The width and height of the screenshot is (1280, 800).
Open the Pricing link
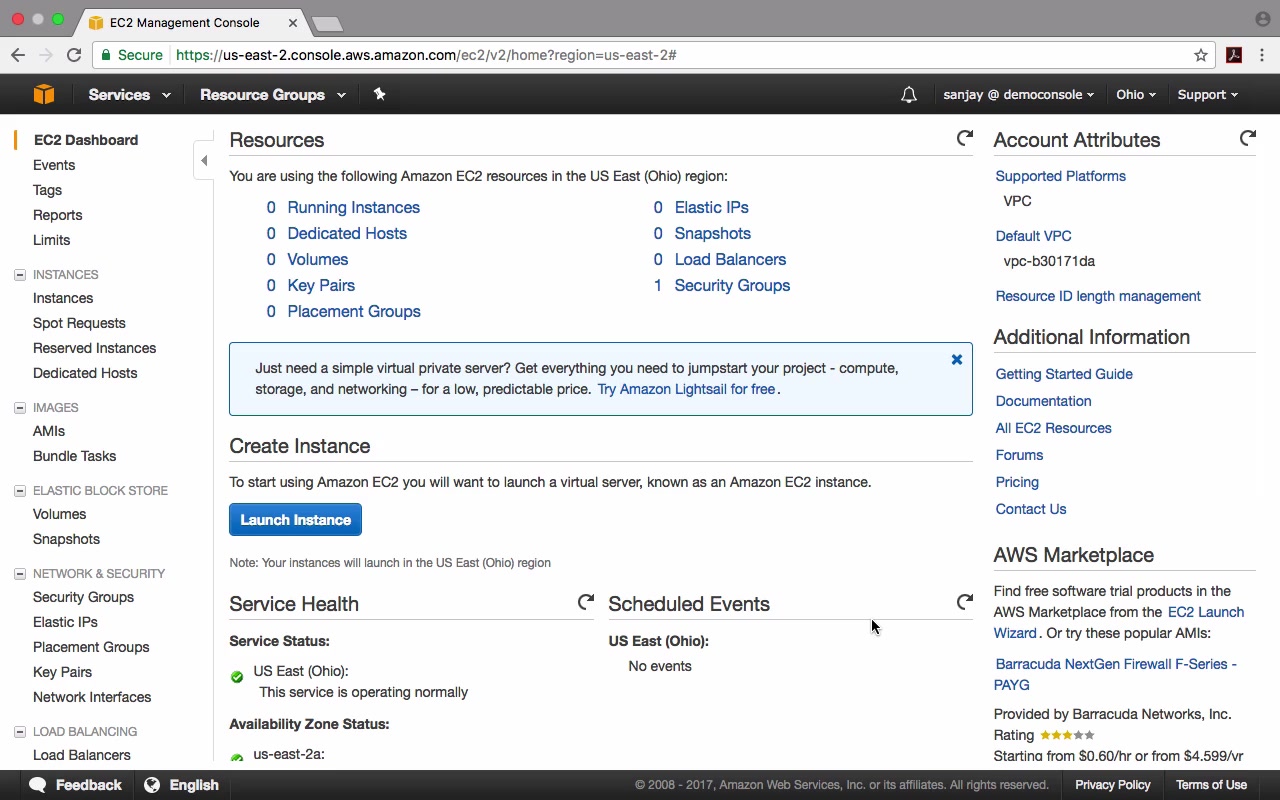coord(1017,482)
